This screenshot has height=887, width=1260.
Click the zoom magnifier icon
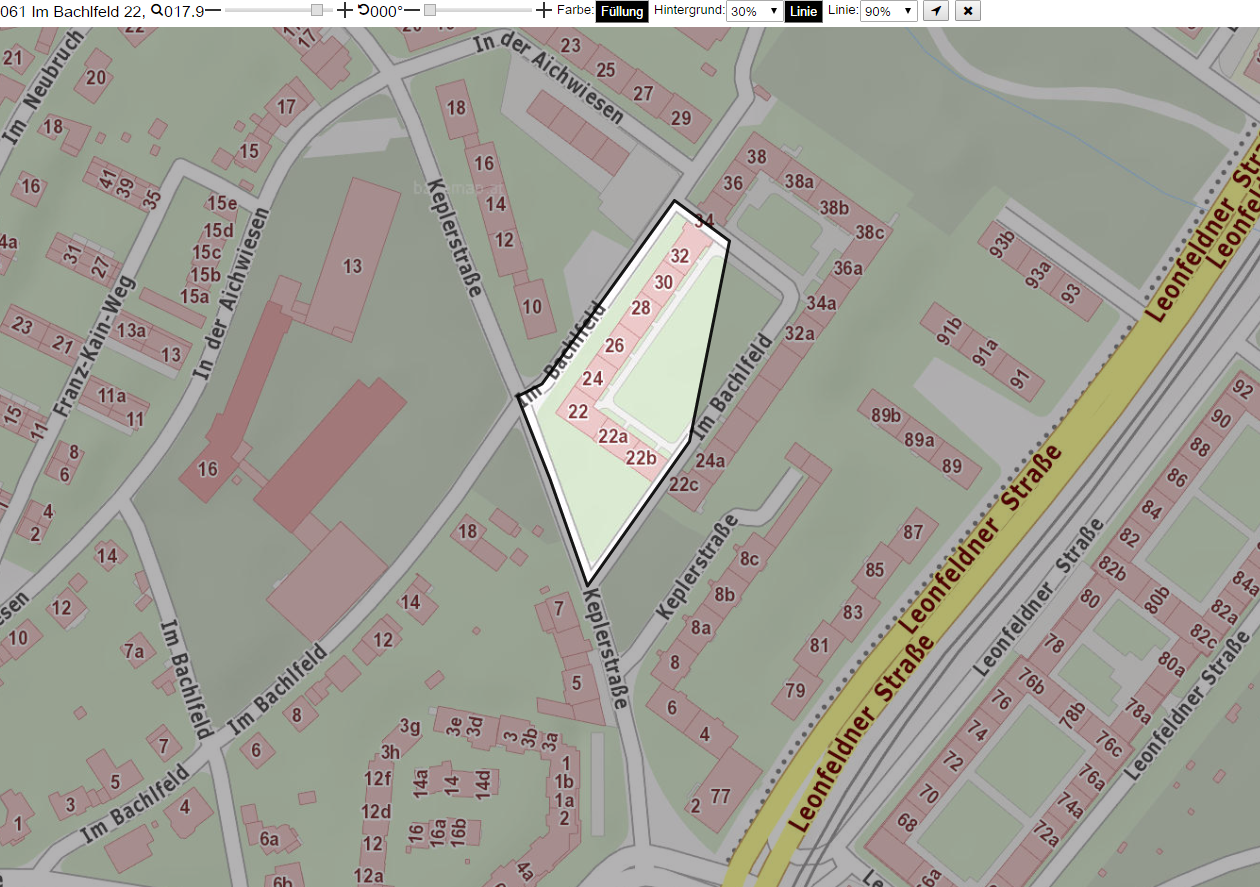coord(157,11)
